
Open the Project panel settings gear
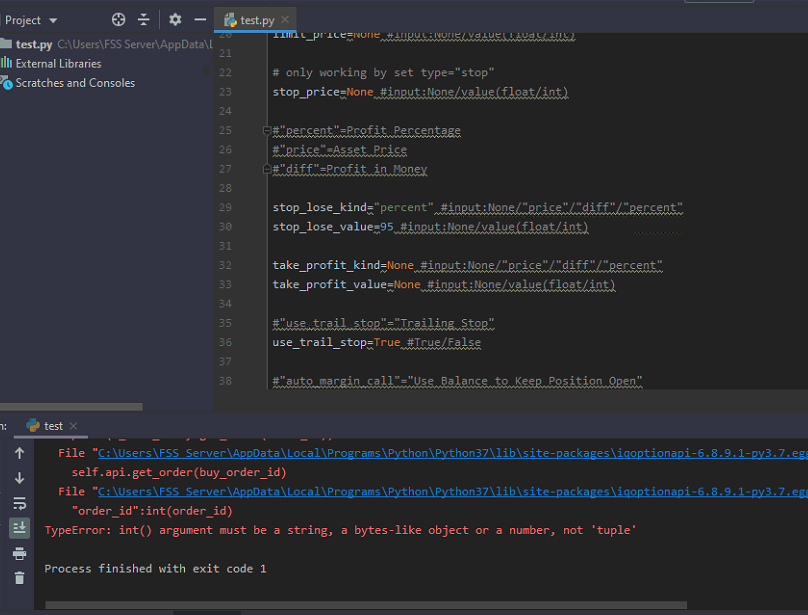(x=174, y=18)
